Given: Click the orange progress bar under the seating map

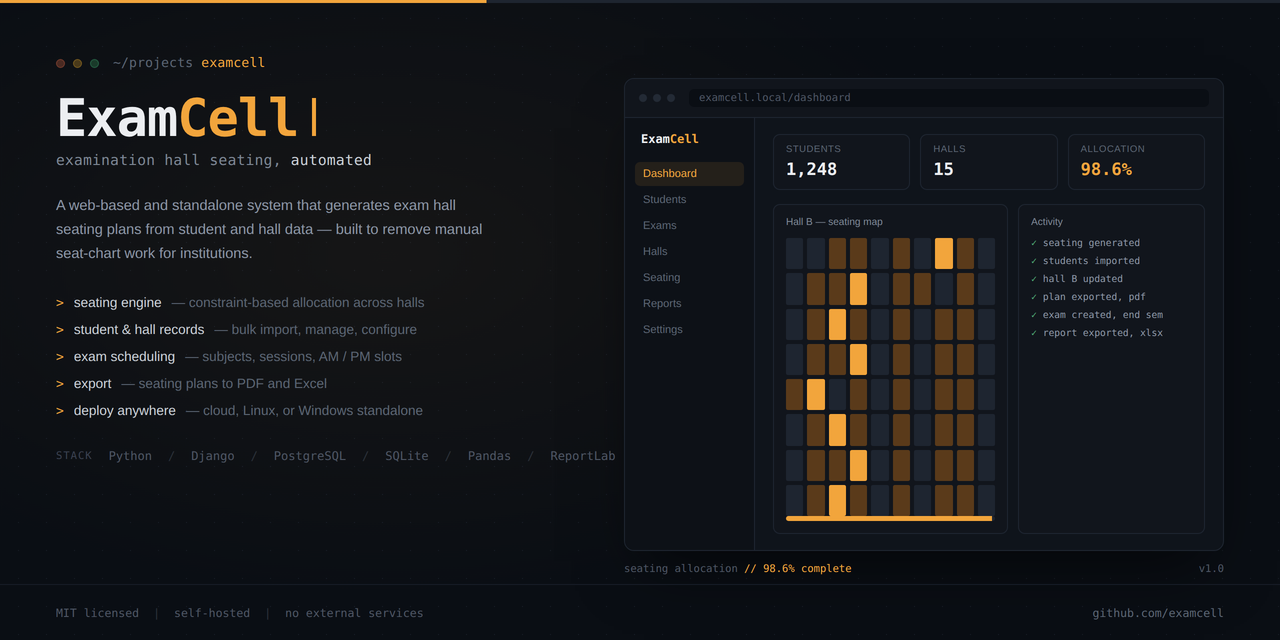Looking at the screenshot, I should coord(889,518).
